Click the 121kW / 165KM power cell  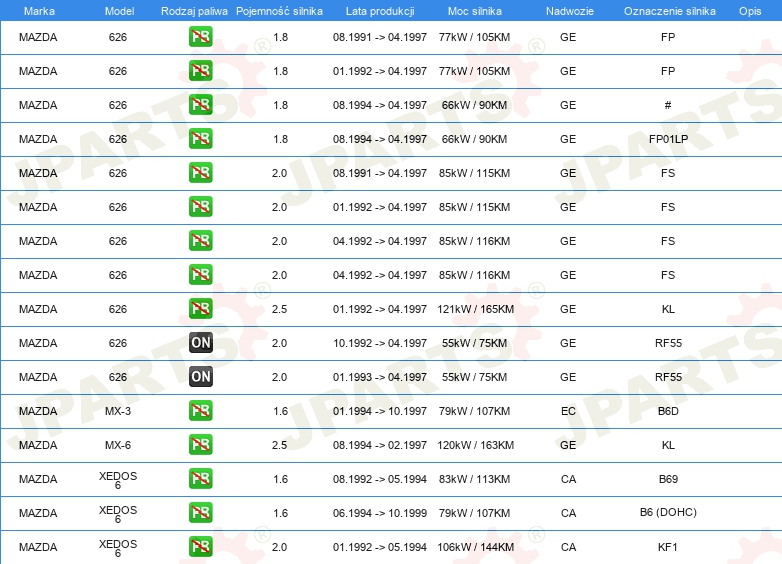[475, 309]
